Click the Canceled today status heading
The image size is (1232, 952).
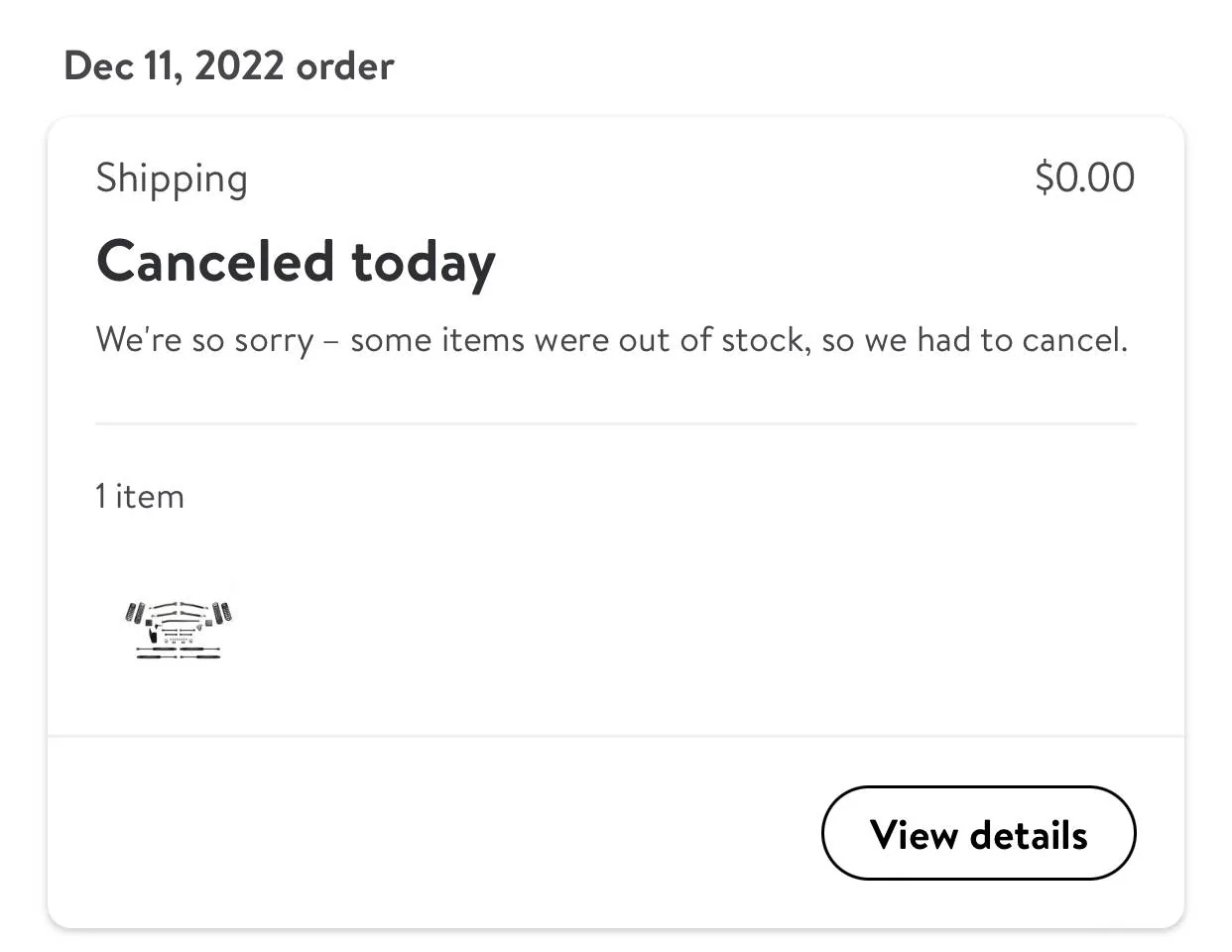click(296, 263)
